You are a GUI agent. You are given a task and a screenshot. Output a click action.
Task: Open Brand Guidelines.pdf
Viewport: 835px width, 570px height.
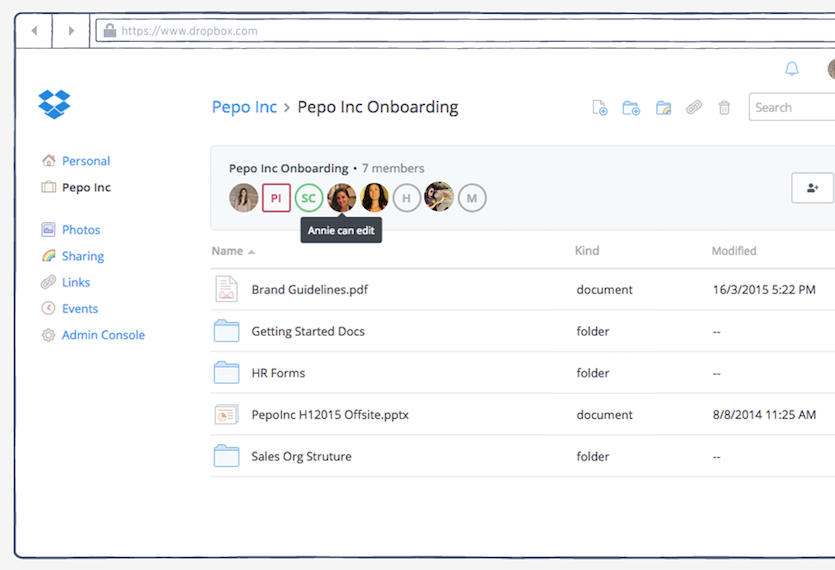309,290
